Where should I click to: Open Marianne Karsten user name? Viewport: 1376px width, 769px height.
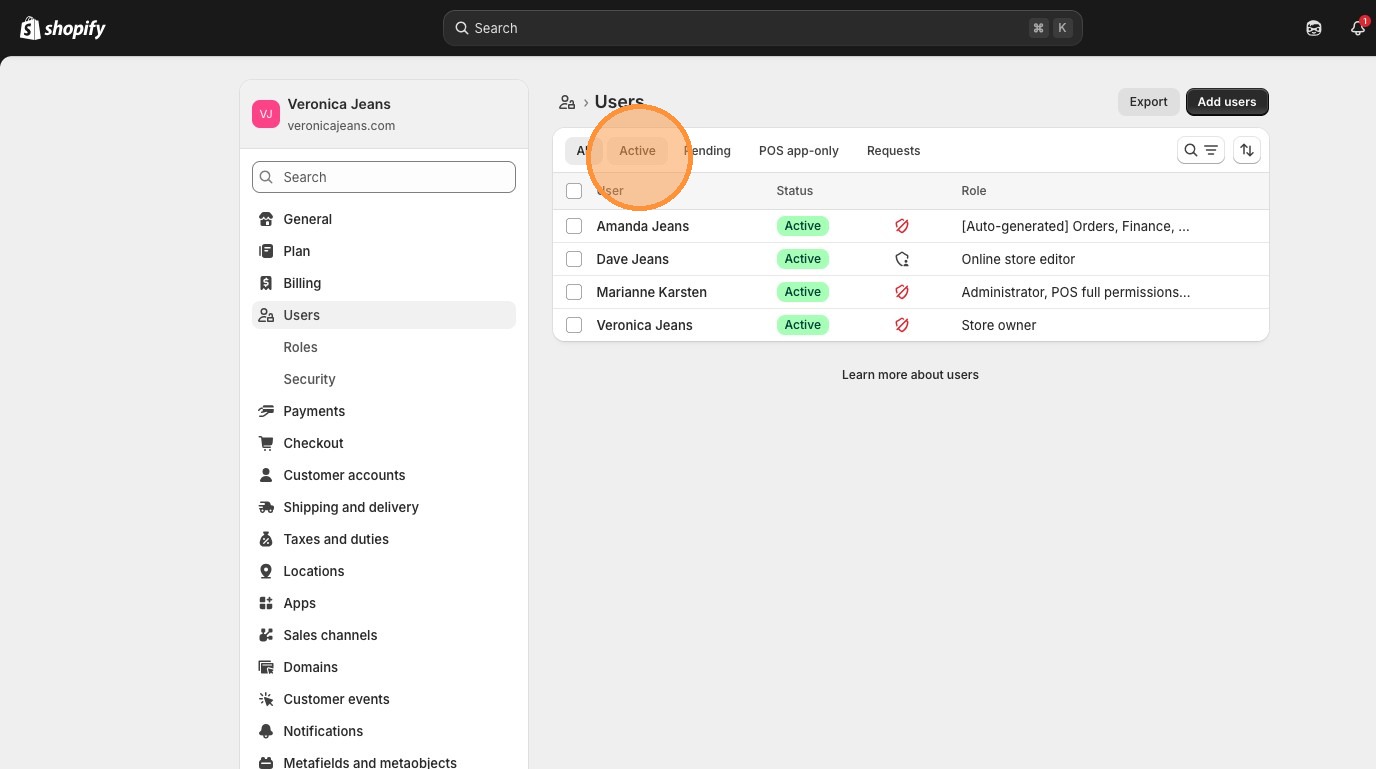coord(651,292)
